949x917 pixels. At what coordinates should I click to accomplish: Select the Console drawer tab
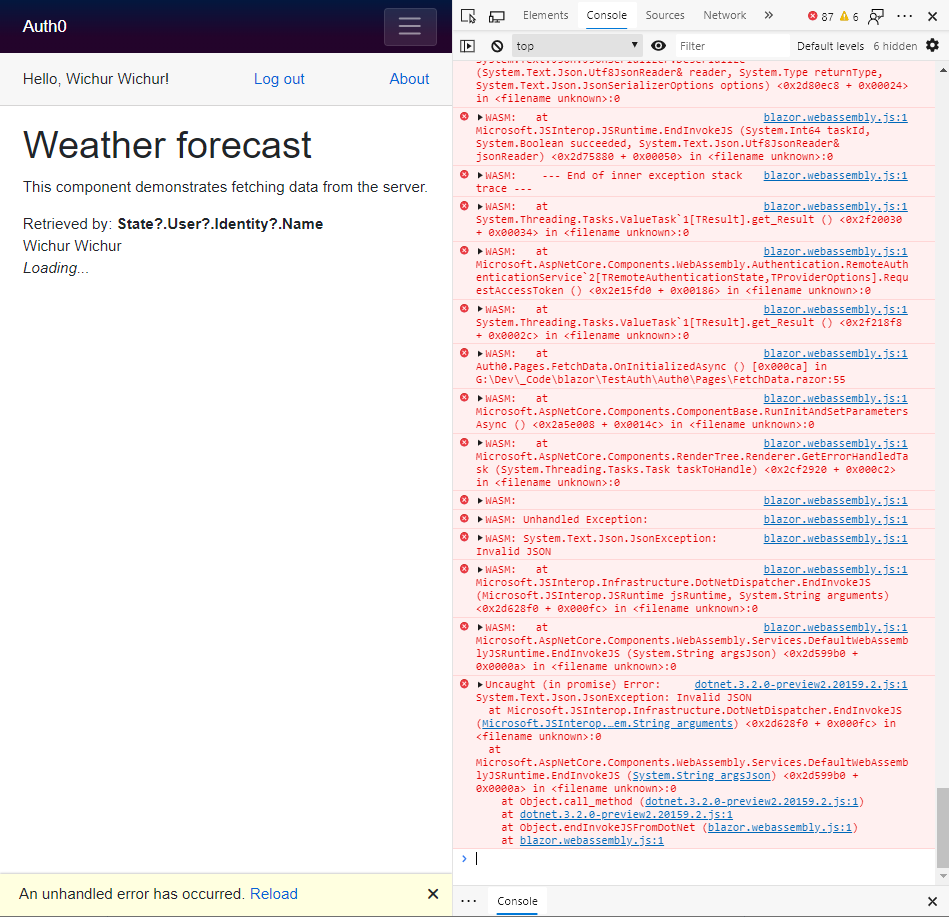pyautogui.click(x=517, y=901)
